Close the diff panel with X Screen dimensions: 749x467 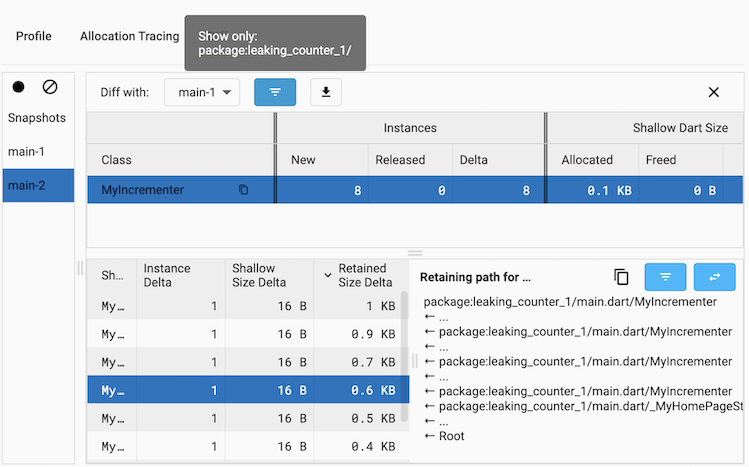click(713, 92)
